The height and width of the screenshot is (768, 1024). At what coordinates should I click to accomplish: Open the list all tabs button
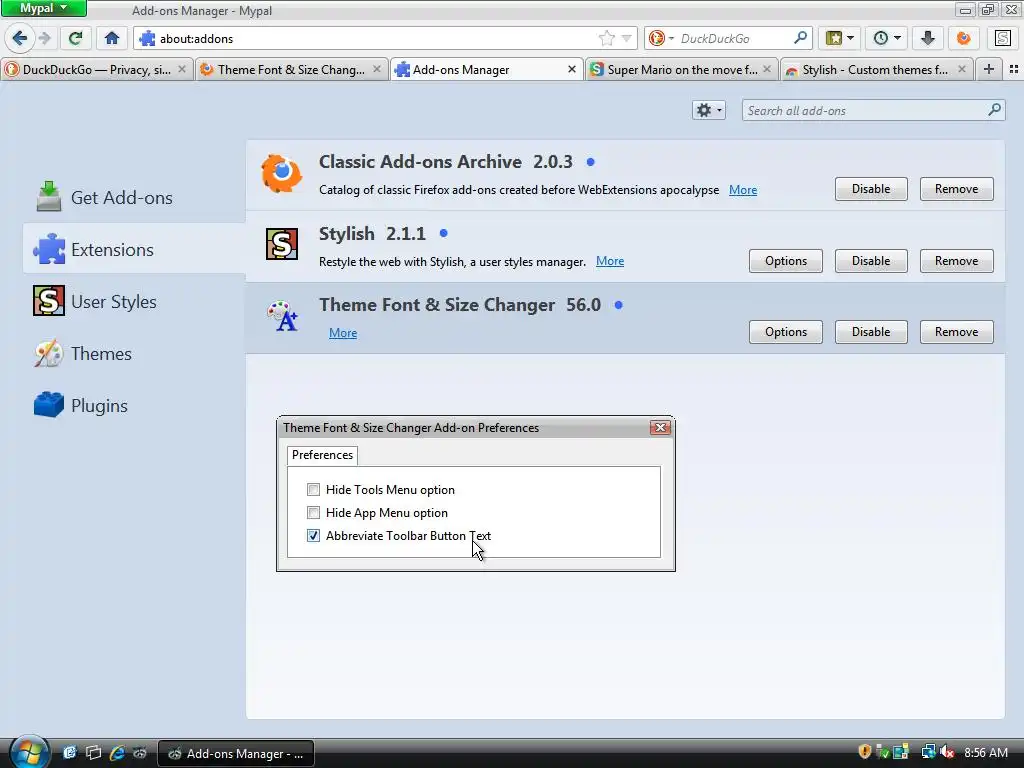pos(1014,69)
